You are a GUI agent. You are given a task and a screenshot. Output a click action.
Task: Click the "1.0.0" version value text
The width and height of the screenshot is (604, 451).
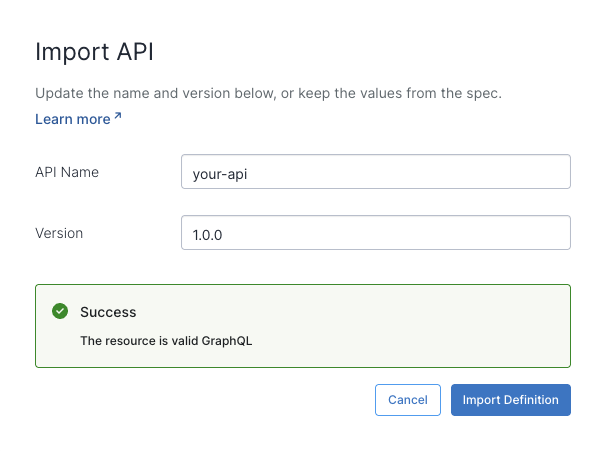coord(209,234)
